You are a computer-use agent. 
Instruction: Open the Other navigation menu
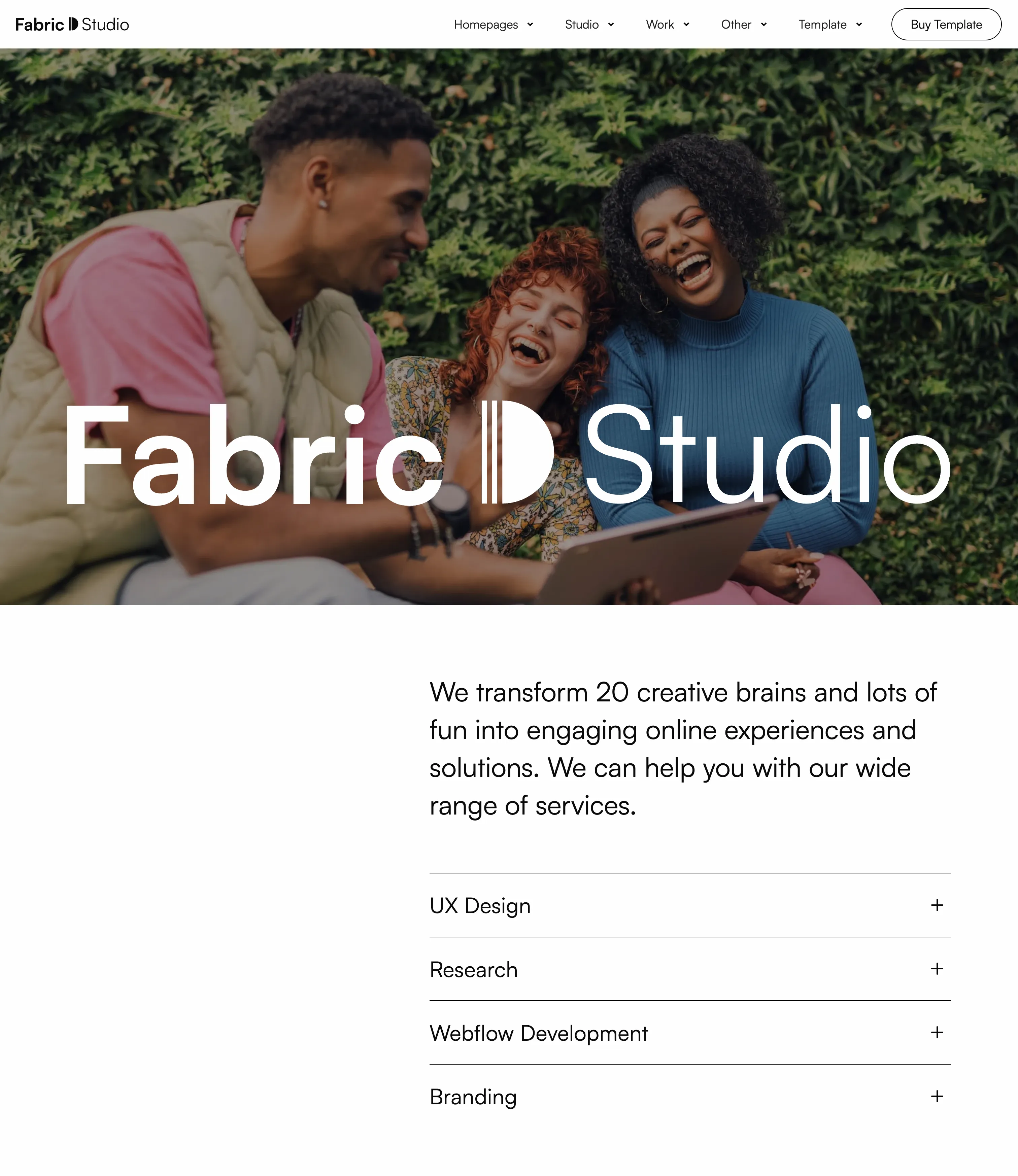(x=744, y=25)
